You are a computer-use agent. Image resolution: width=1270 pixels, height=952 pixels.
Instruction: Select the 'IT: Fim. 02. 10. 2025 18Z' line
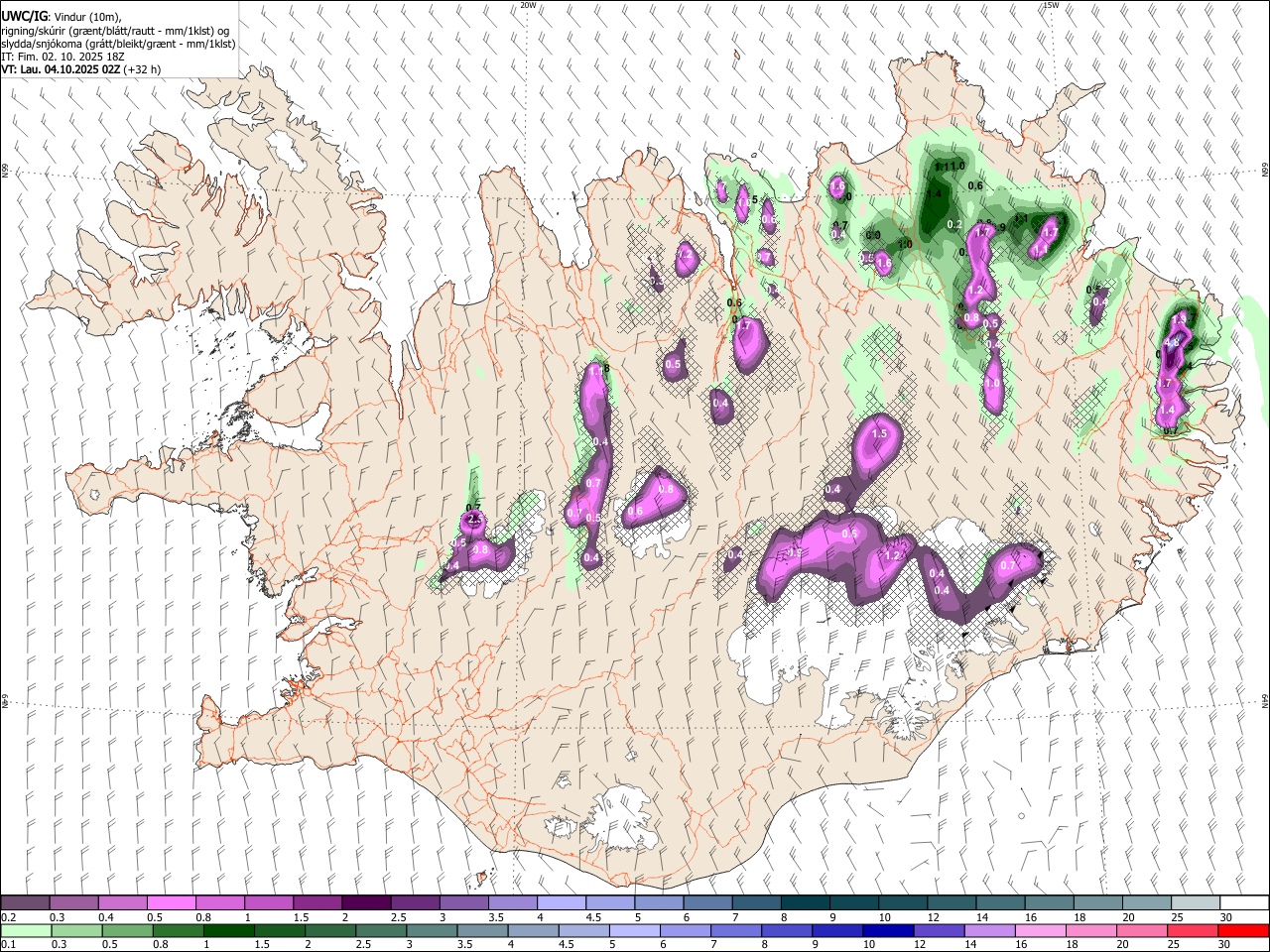[63, 57]
